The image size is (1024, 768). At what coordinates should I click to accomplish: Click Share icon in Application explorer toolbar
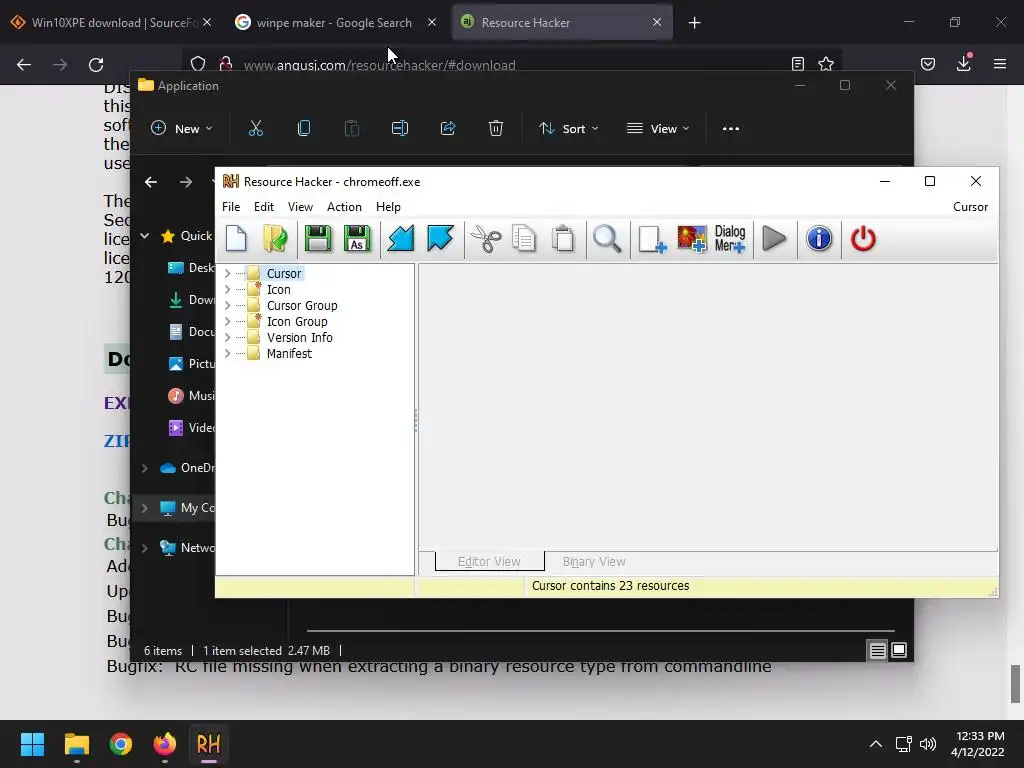(448, 129)
